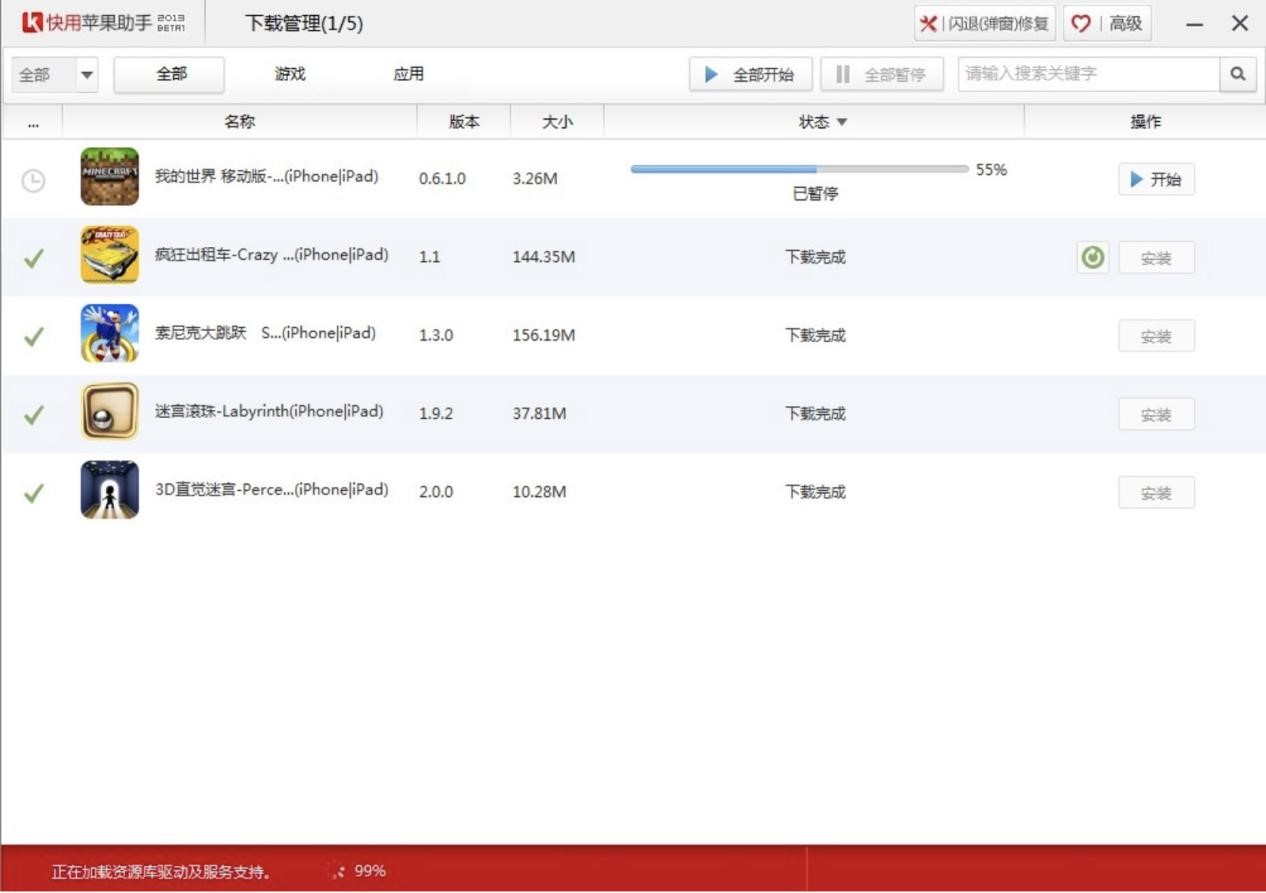1266x893 pixels.
Task: Click the clock status icon for 我的世界
Action: 33,180
